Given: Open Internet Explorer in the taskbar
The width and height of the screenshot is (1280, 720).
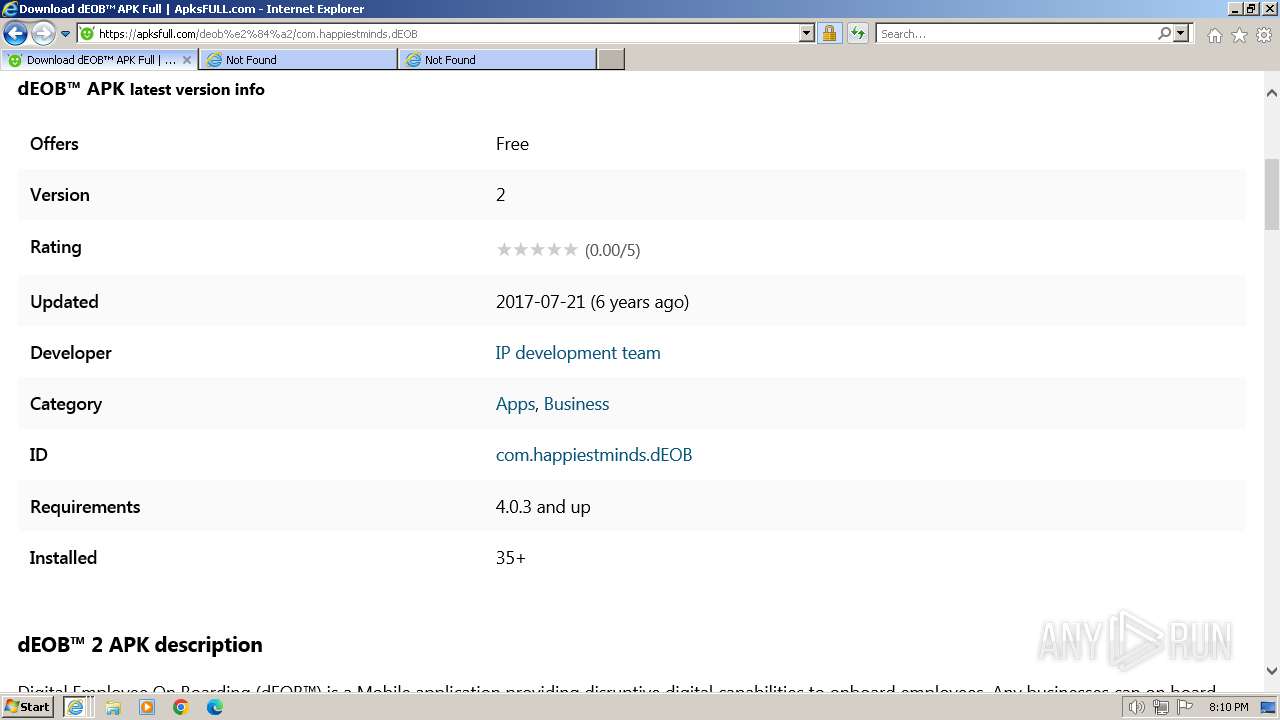Looking at the screenshot, I should tap(75, 707).
